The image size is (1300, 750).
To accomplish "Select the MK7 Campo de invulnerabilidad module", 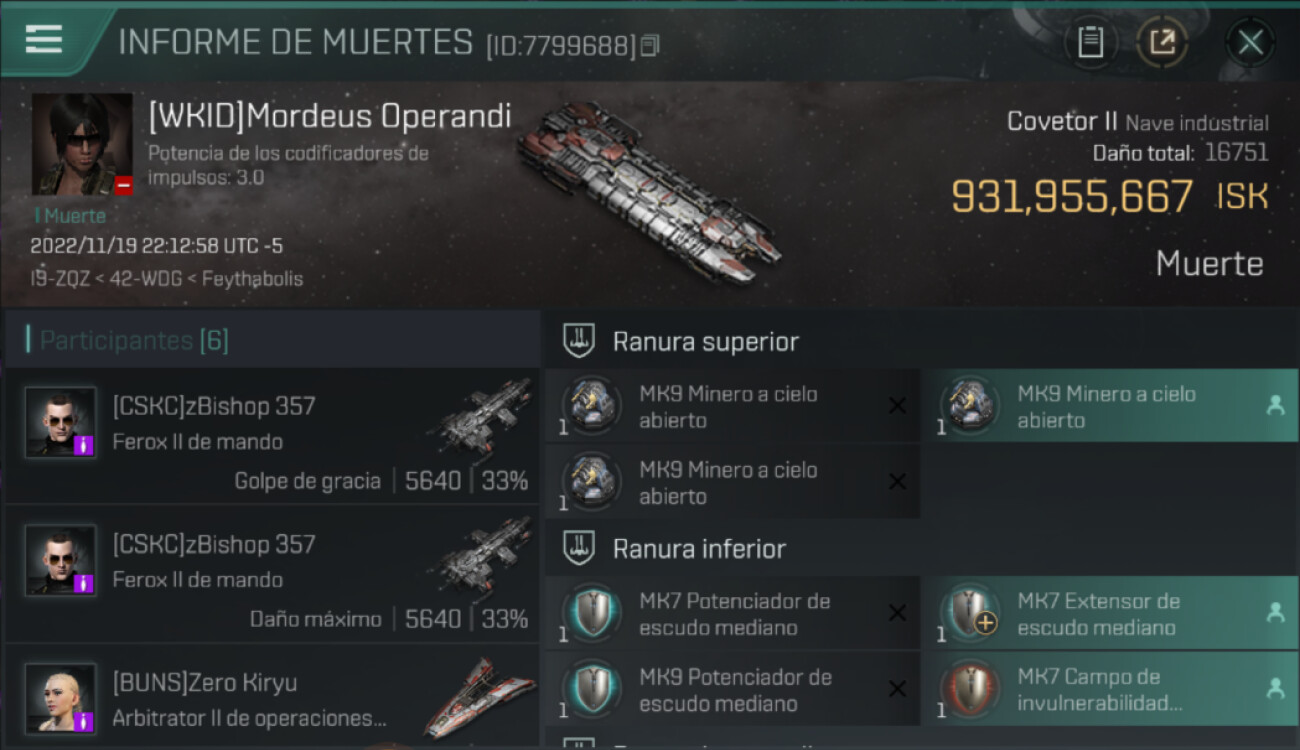I will coord(1110,689).
